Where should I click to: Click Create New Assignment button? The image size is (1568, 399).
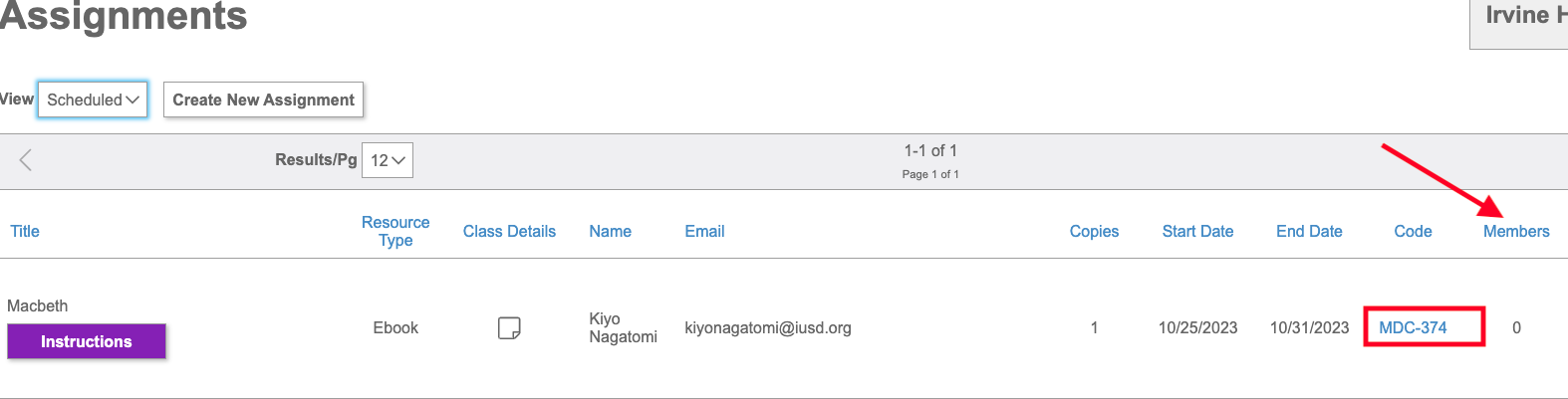point(263,100)
